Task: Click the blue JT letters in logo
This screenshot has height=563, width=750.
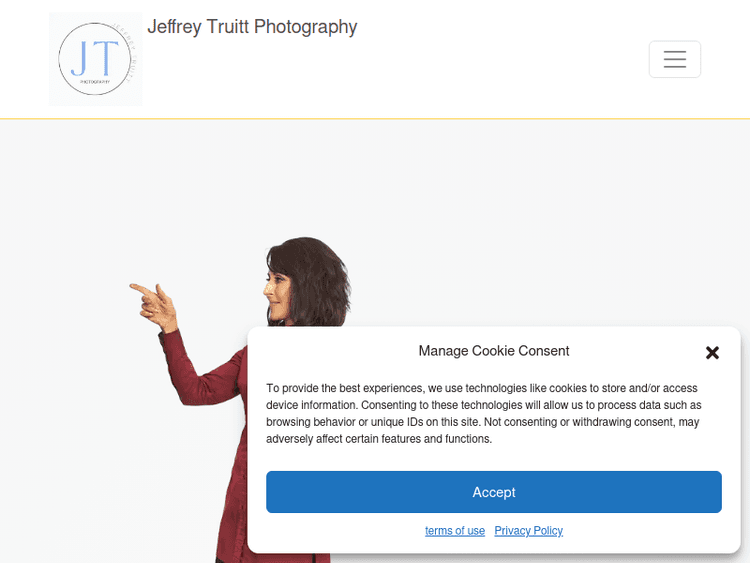Action: pos(94,58)
